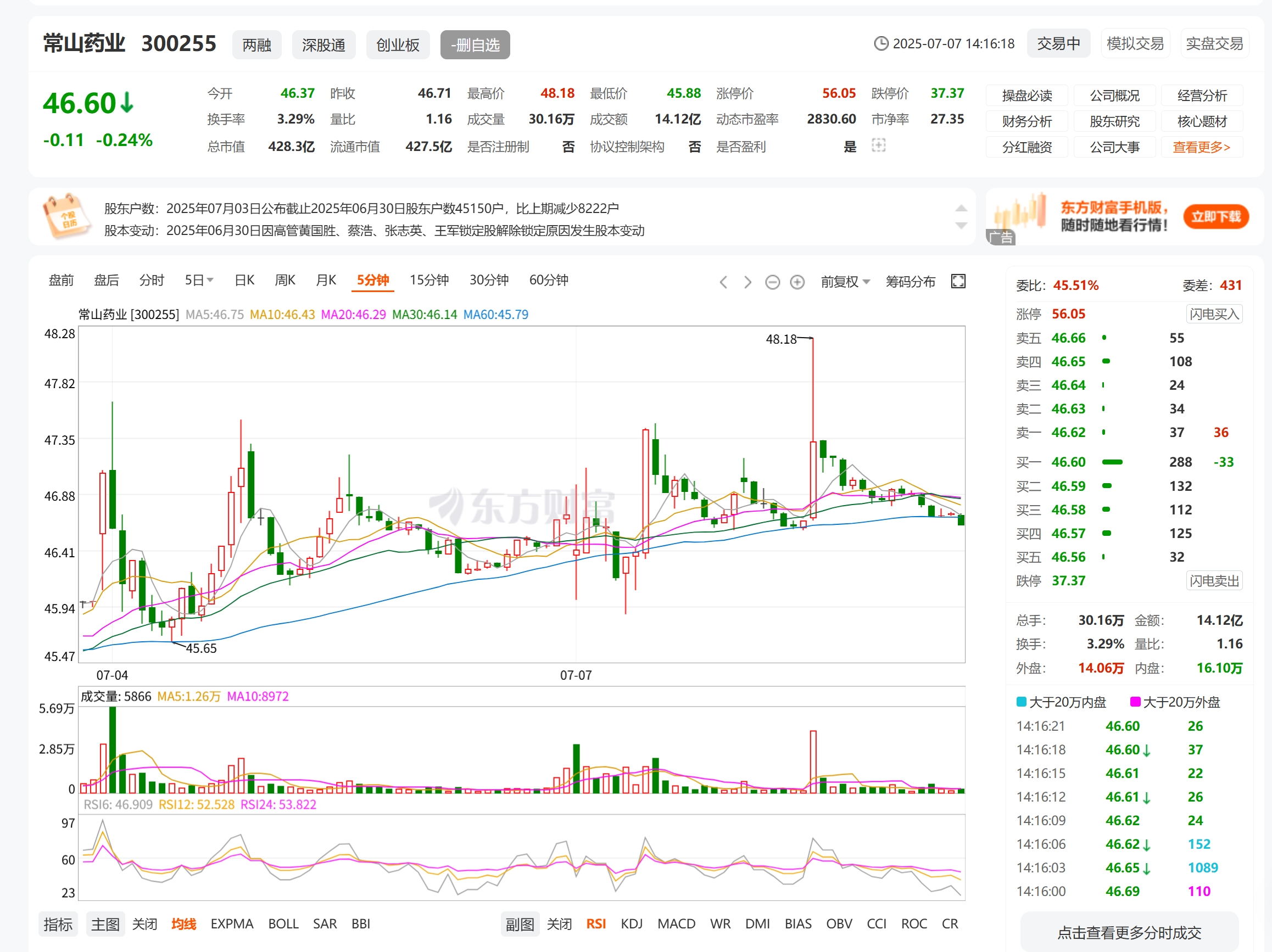This screenshot has width=1272, height=952.
Task: Select the 60分钟 chart tab
Action: tap(549, 280)
